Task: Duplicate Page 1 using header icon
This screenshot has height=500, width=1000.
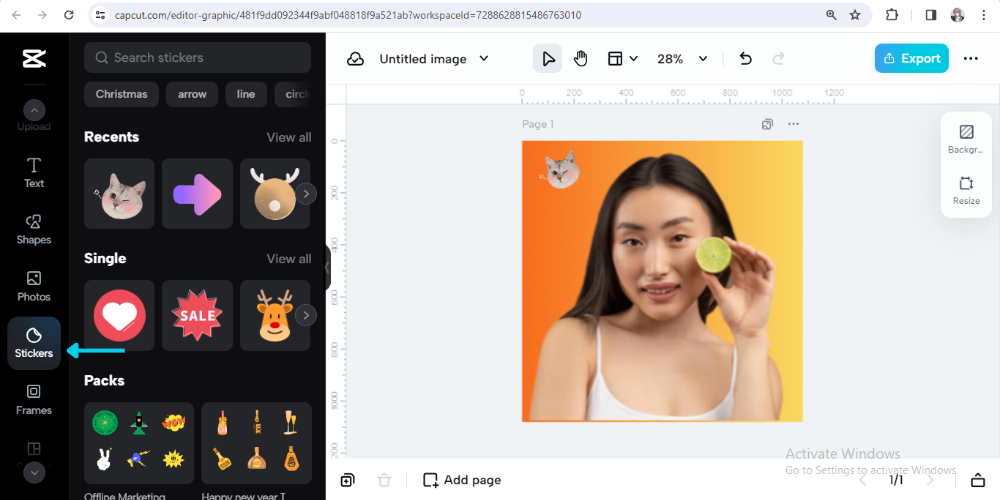Action: point(767,124)
